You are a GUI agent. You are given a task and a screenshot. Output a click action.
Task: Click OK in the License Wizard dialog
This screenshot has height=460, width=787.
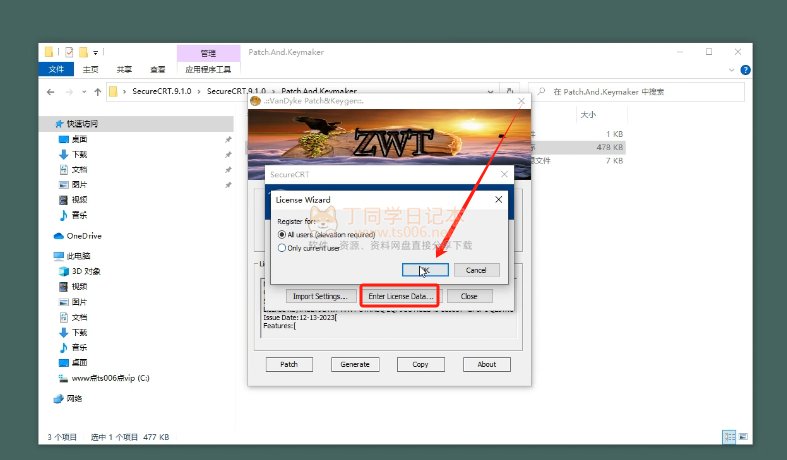(425, 270)
